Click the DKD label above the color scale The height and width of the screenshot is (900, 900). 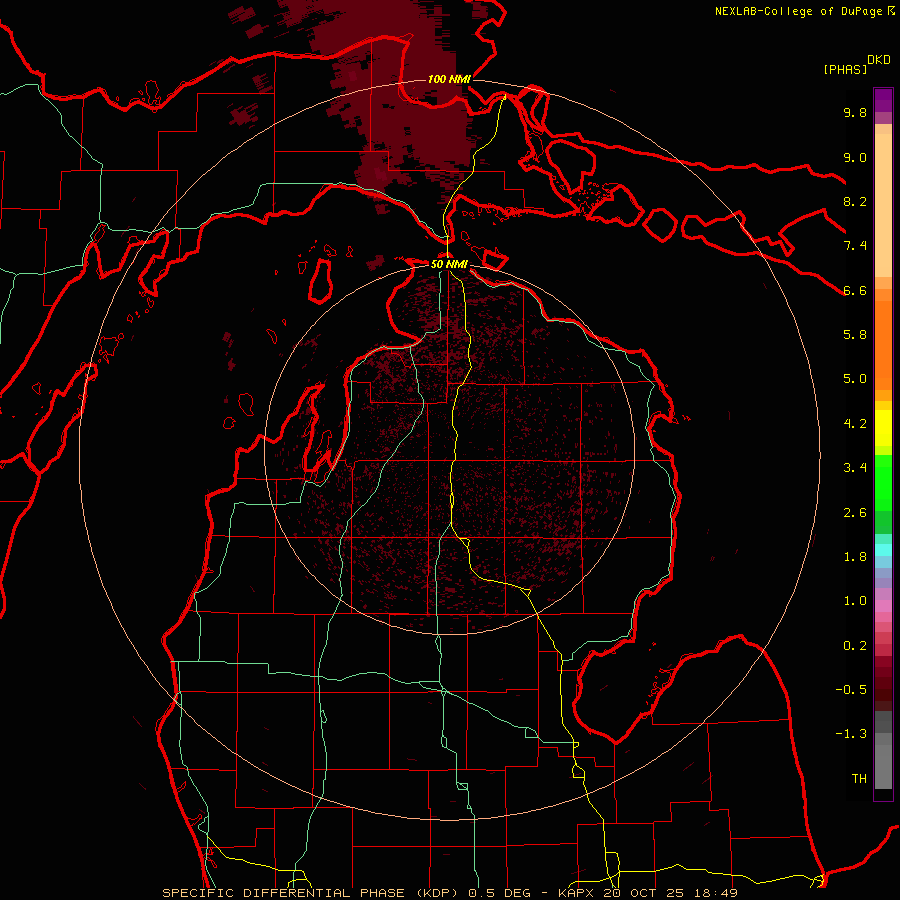click(x=879, y=60)
